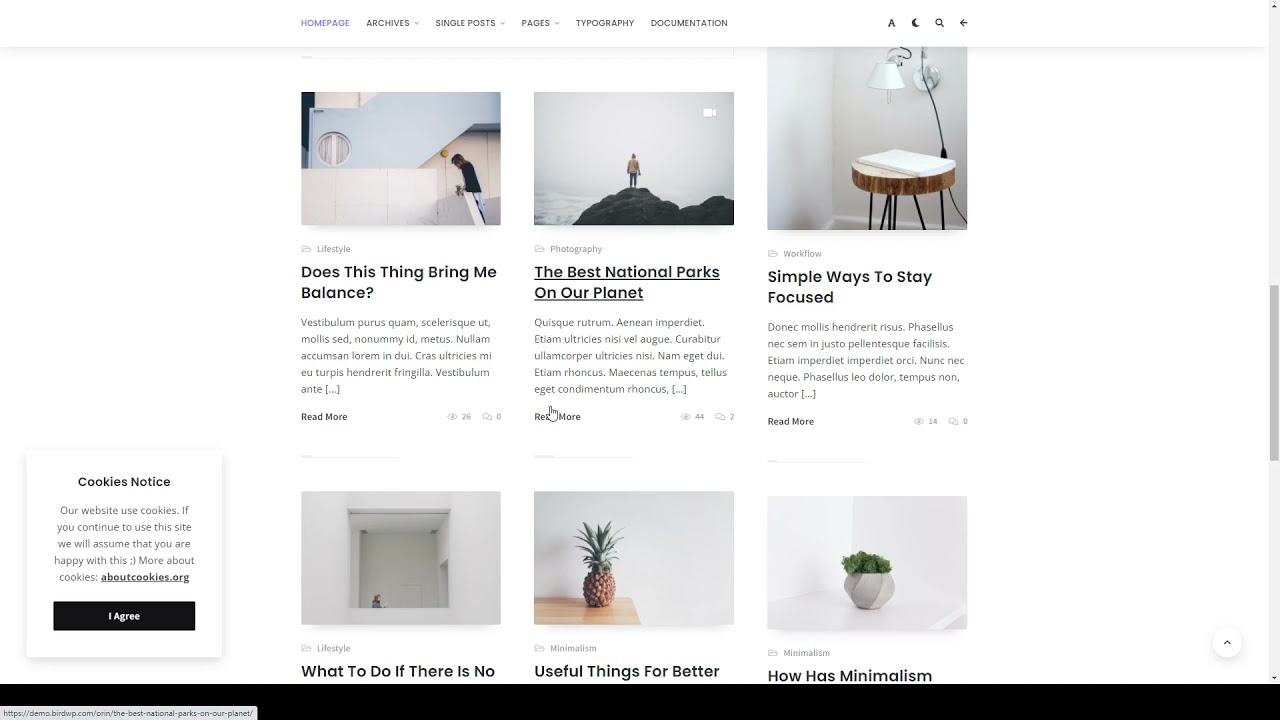This screenshot has width=1280, height=720.
Task: Expand the Single Posts dropdown
Action: pos(470,23)
